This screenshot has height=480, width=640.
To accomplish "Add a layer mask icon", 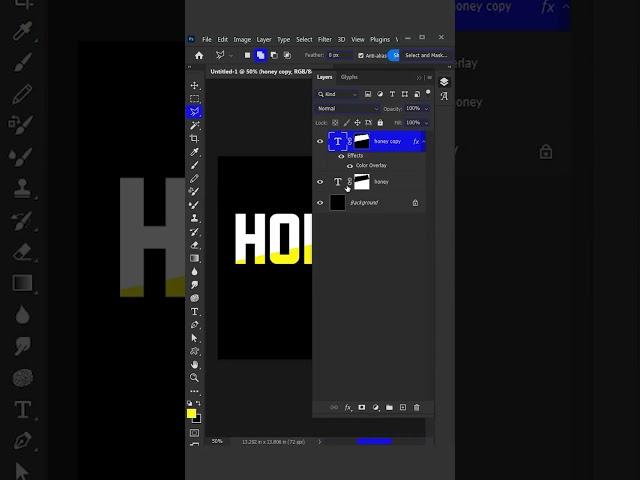I will click(x=362, y=407).
